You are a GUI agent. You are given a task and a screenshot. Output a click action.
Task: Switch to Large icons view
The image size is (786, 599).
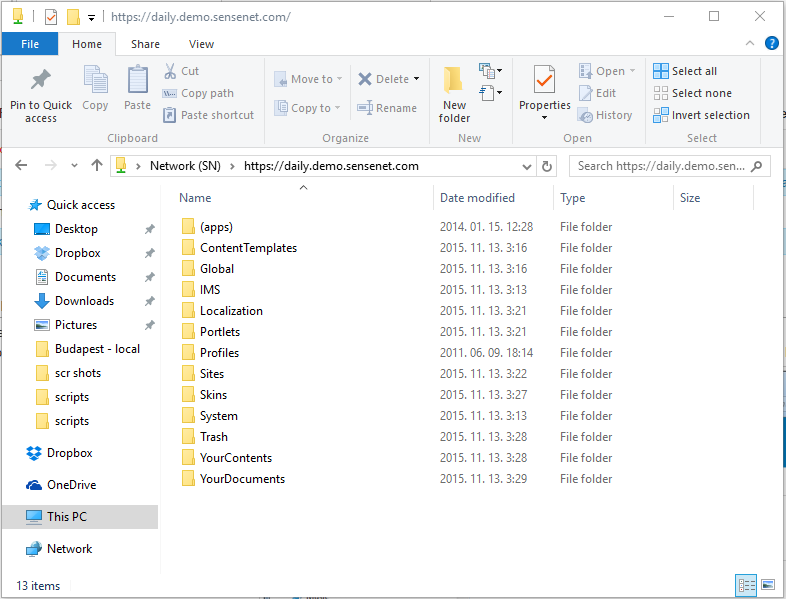tap(768, 585)
